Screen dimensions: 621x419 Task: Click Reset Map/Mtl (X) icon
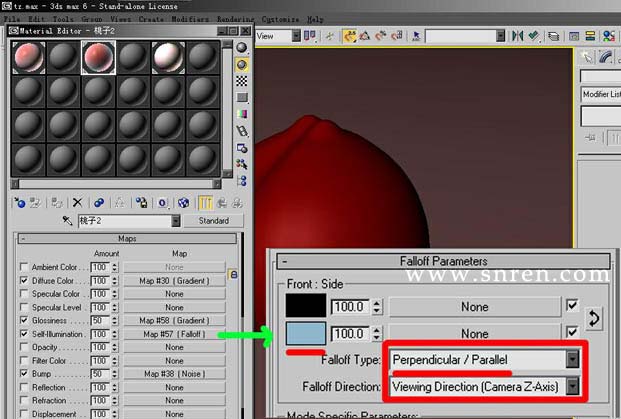pos(78,203)
